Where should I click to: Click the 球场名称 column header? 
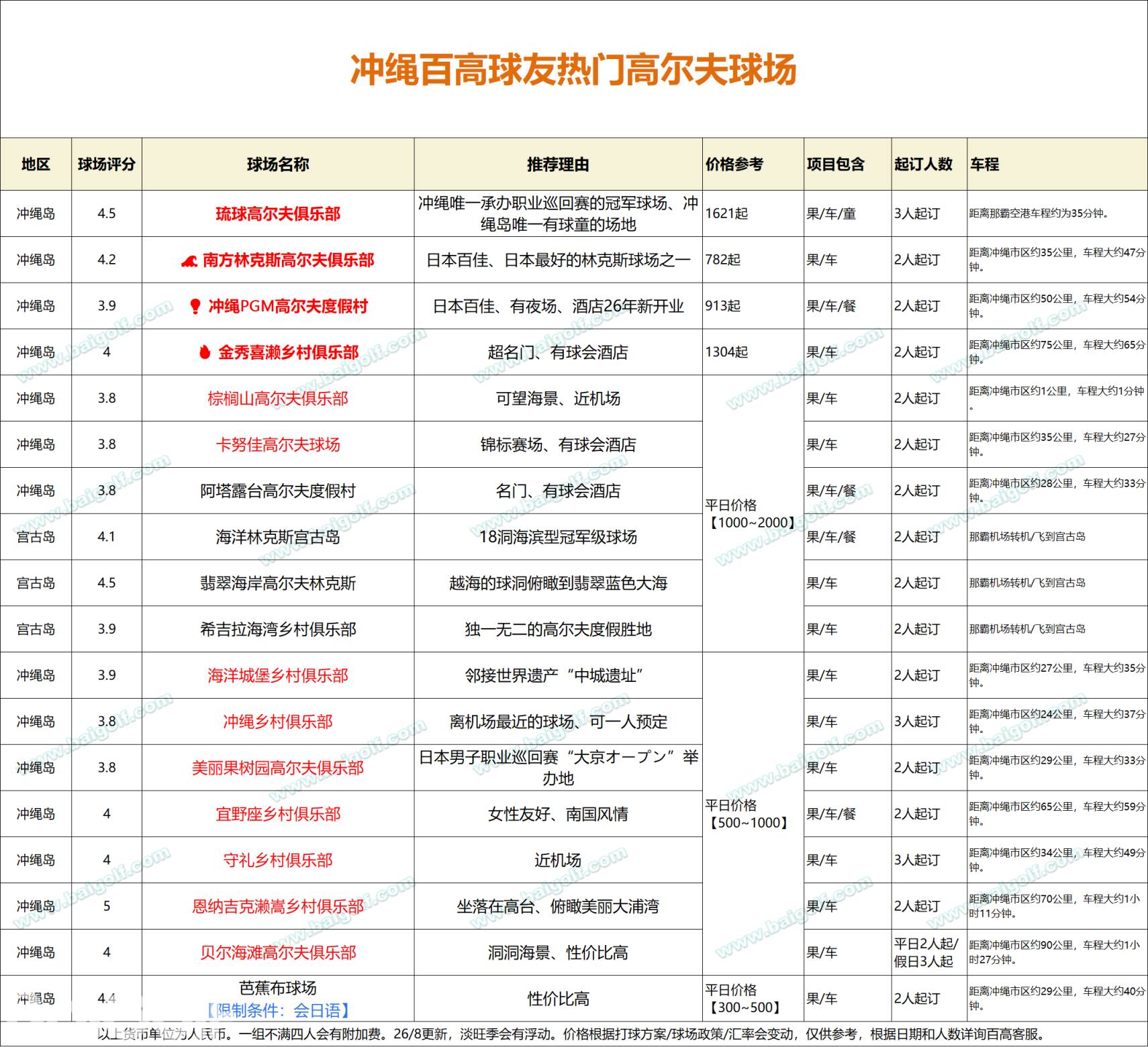coord(278,164)
